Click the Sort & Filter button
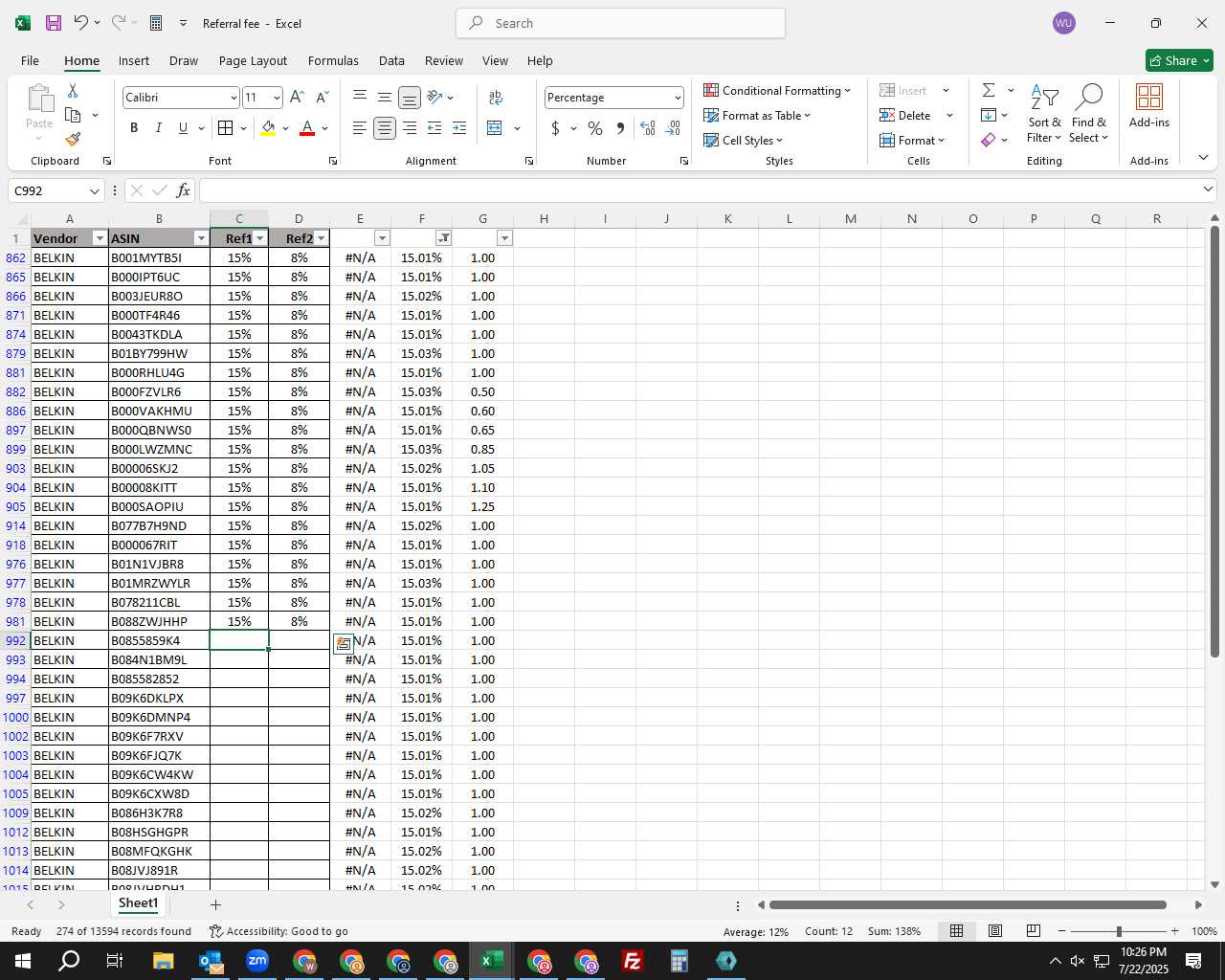Screen dimensions: 1225x980 1044,113
